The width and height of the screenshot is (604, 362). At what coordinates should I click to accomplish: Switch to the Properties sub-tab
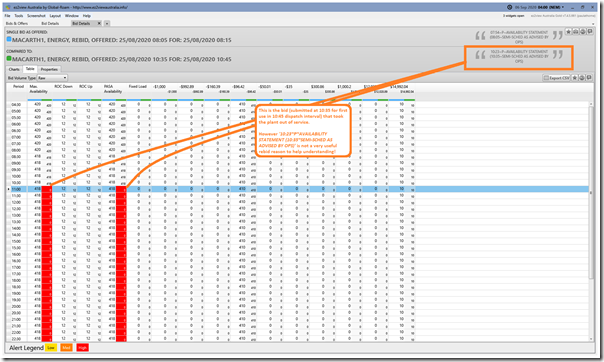tap(49, 69)
